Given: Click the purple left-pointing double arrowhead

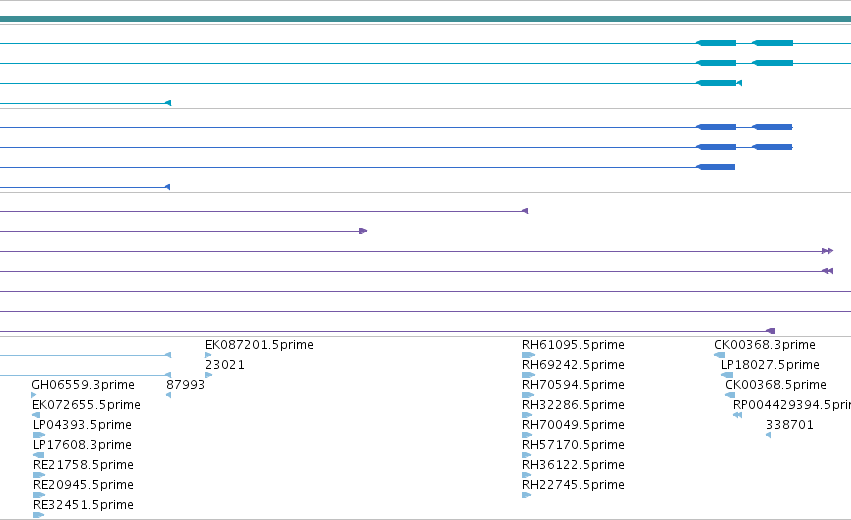Looking at the screenshot, I should 827,271.
